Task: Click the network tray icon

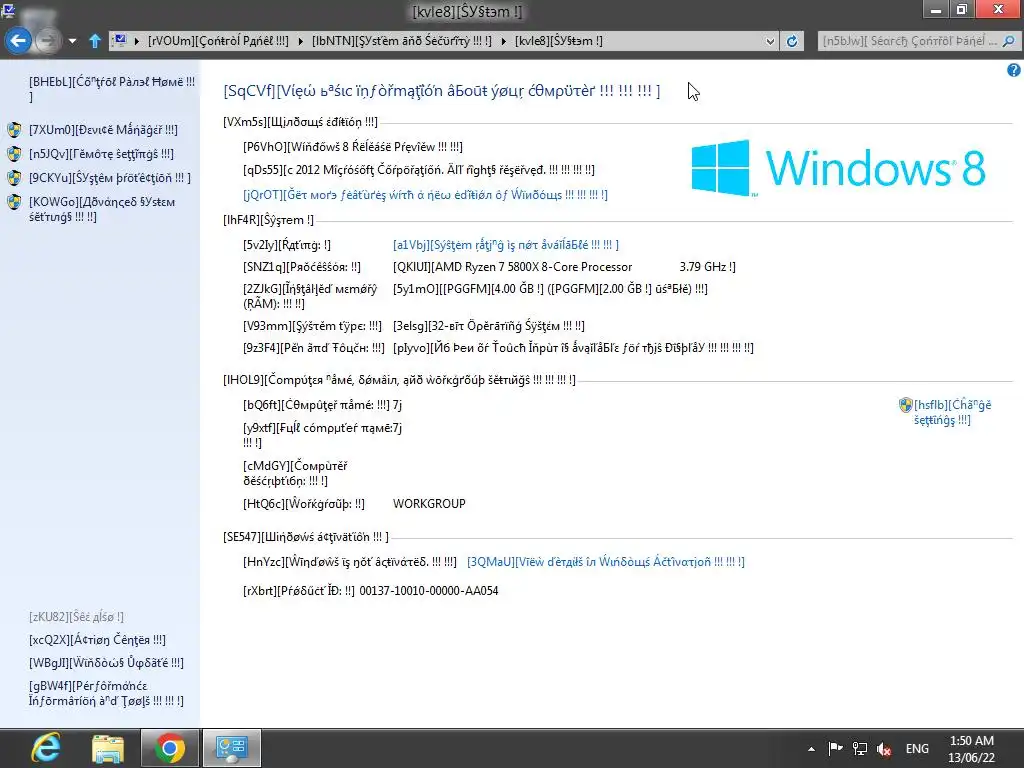Action: pos(860,748)
